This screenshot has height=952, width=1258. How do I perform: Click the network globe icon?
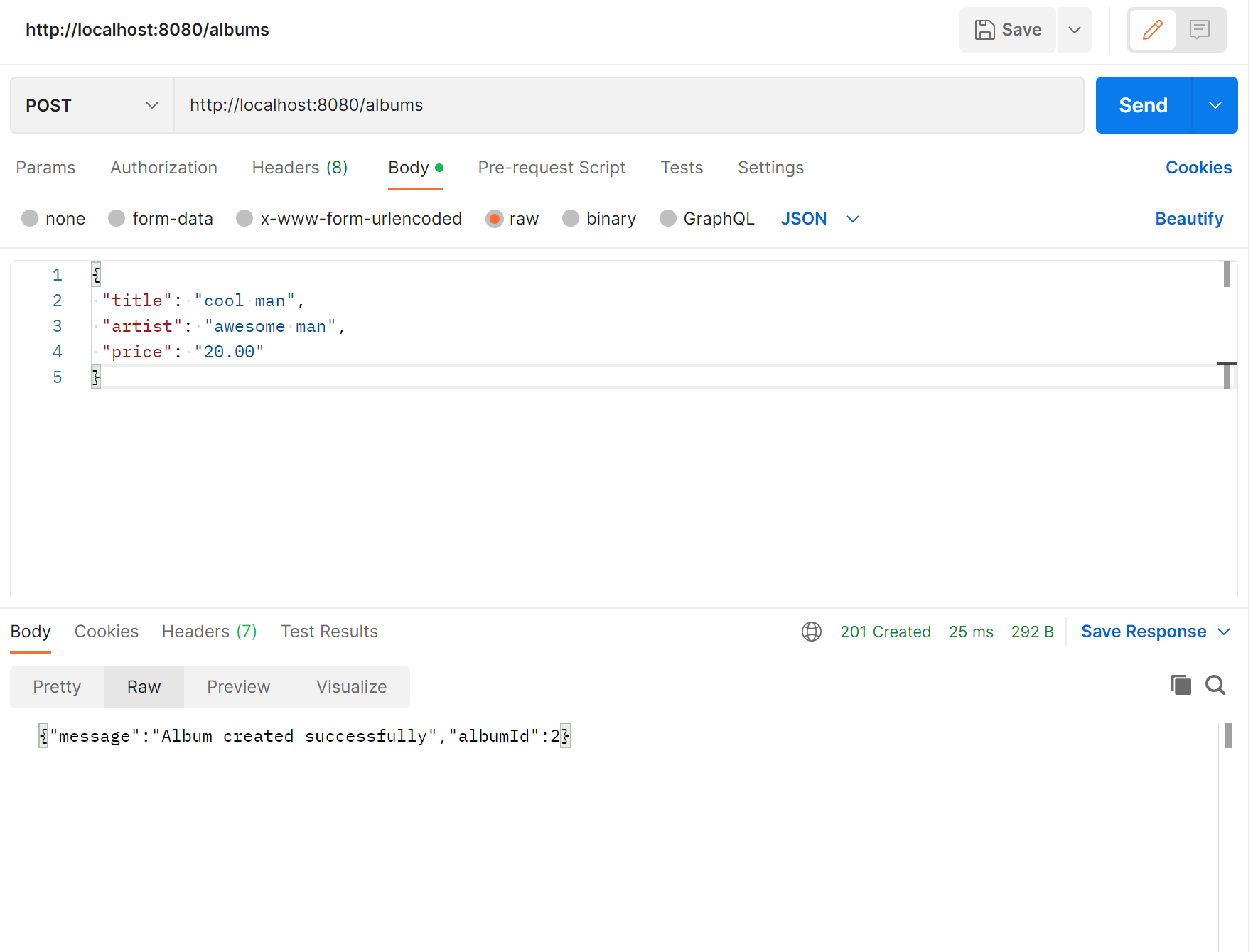[812, 632]
